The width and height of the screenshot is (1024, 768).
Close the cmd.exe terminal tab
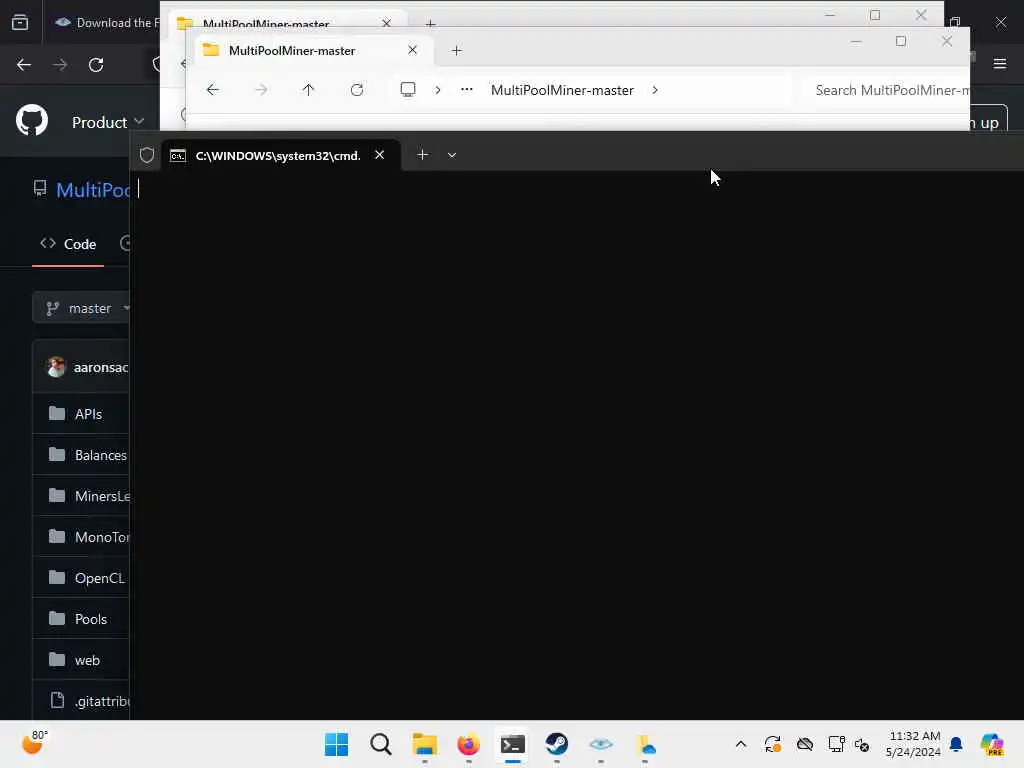(x=379, y=155)
